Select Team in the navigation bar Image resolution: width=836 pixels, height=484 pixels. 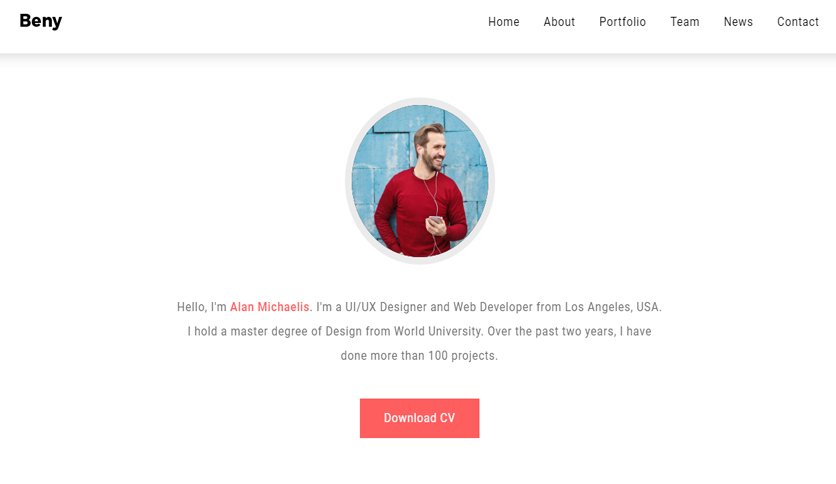coord(685,22)
